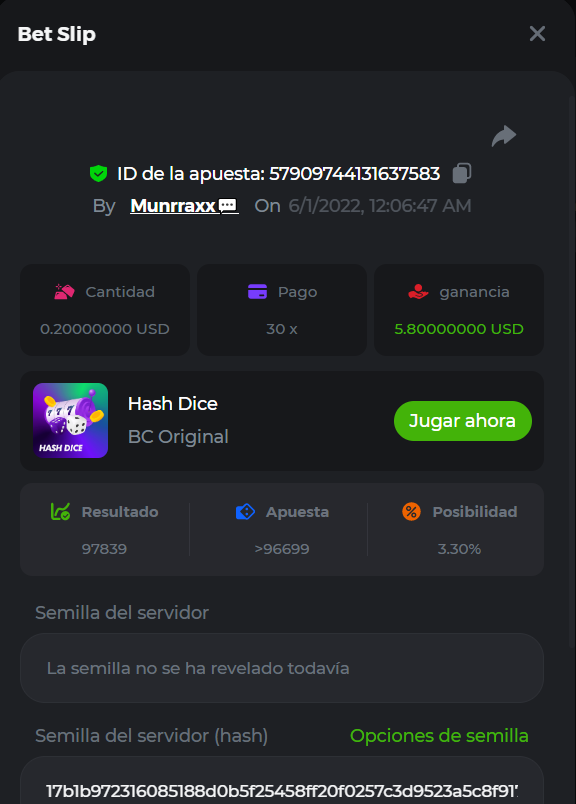Click the red ganancia profit icon
The width and height of the screenshot is (576, 804).
coord(418,292)
